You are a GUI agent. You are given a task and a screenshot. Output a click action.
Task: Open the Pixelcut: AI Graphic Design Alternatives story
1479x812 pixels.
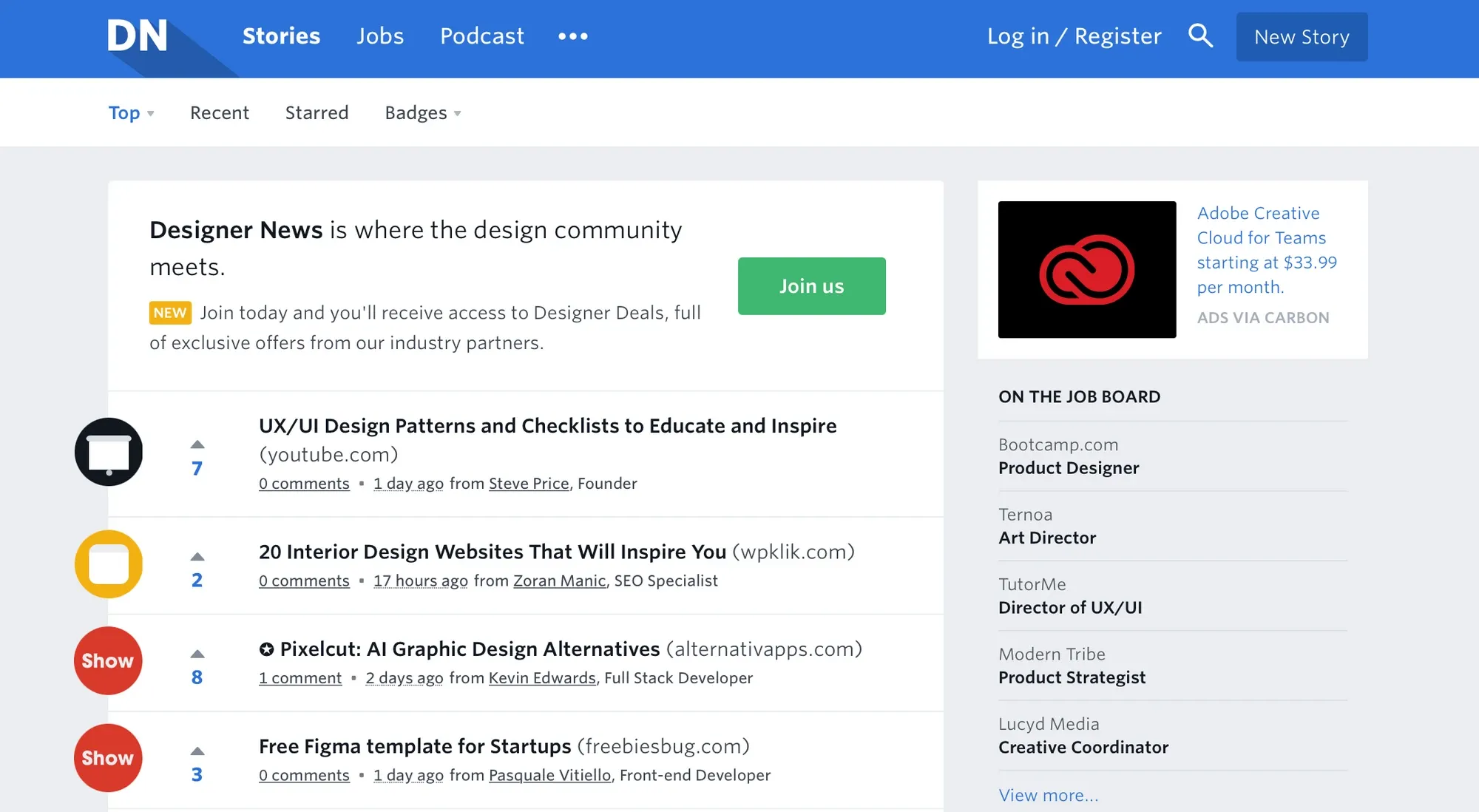click(470, 649)
